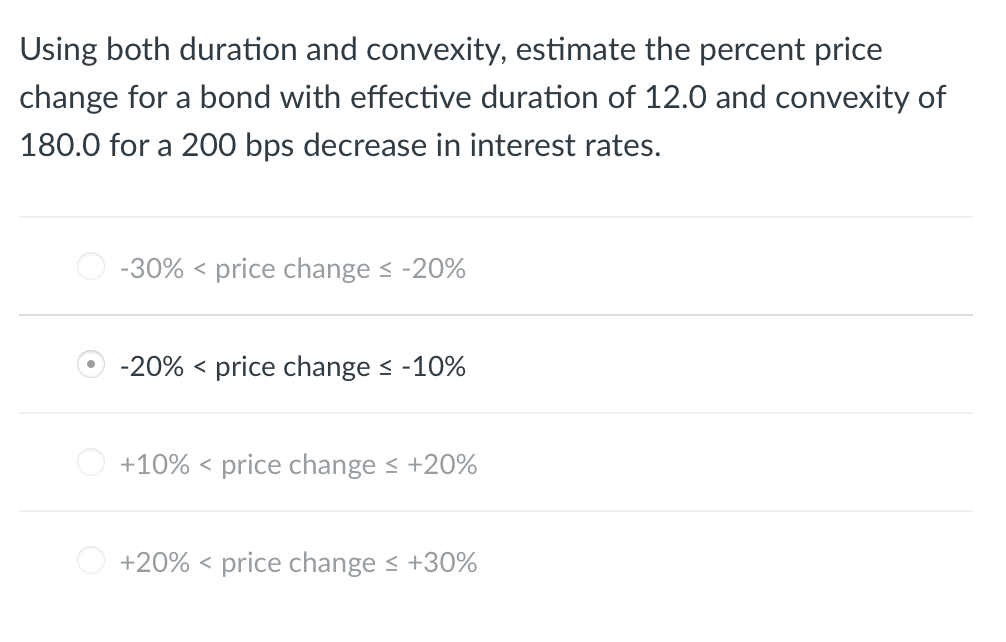
Task: Click the text '-30% < price change ≤ -20%'
Action: click(292, 268)
